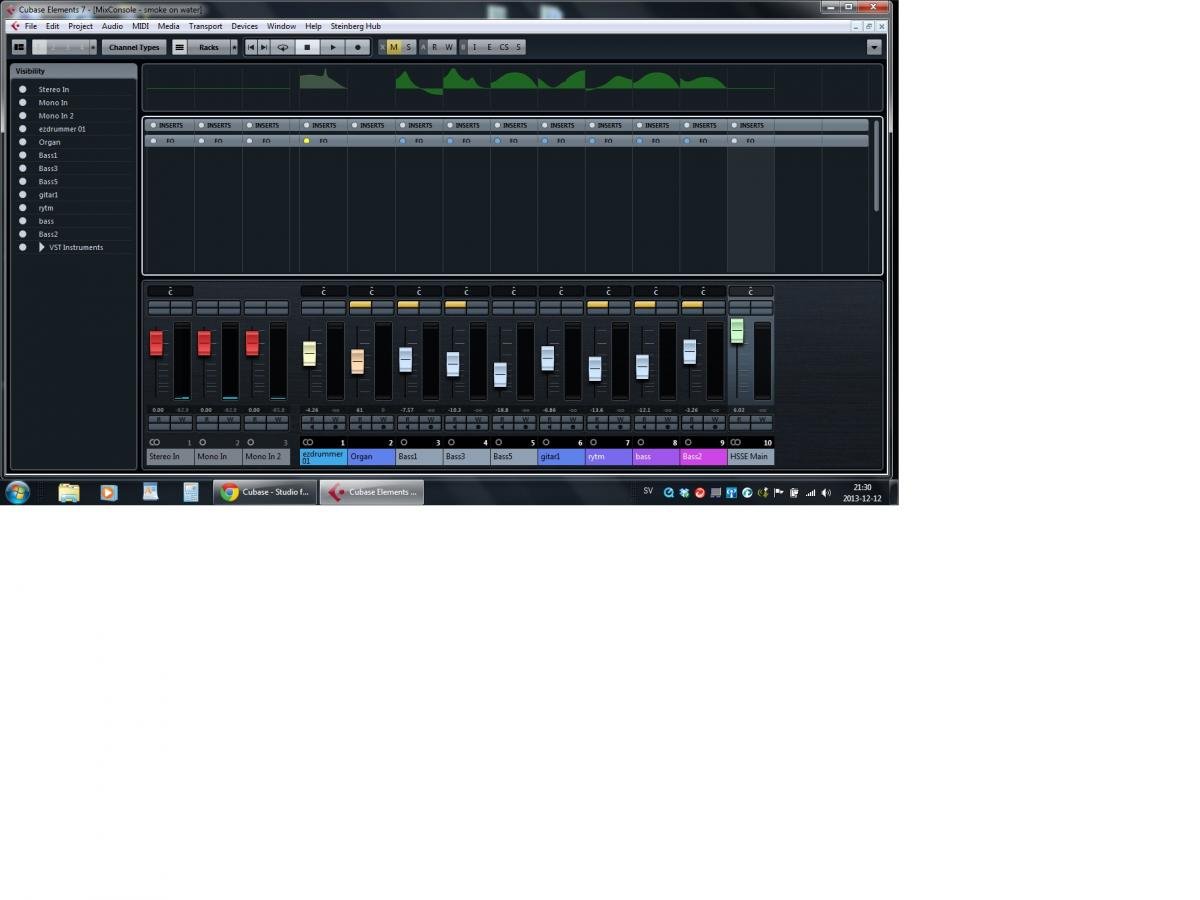Open rack settings arrow next to Racks
This screenshot has width=1200, height=900.
234,47
